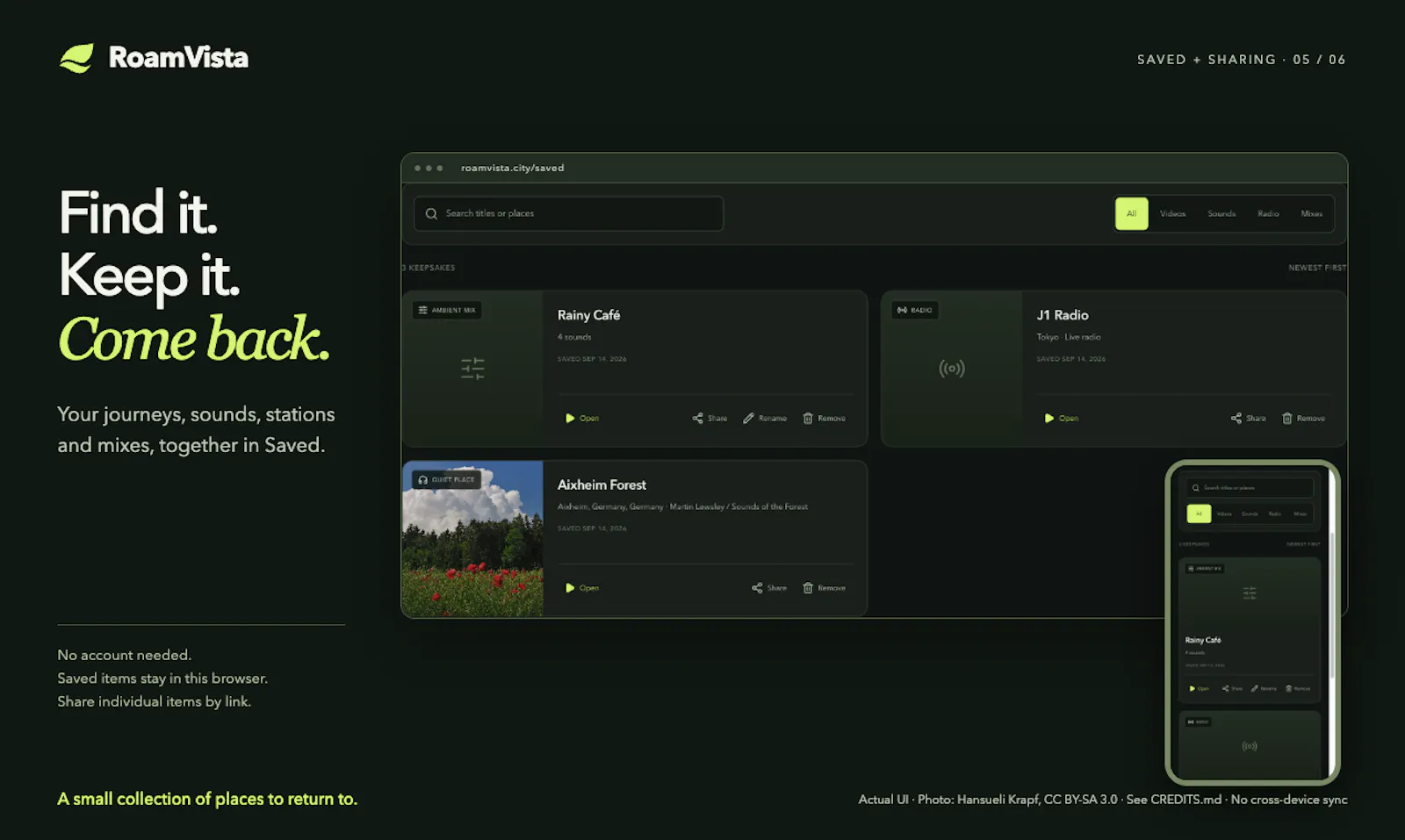The height and width of the screenshot is (840, 1405).
Task: Click the Rename label on Rainy Café card
Action: point(773,418)
